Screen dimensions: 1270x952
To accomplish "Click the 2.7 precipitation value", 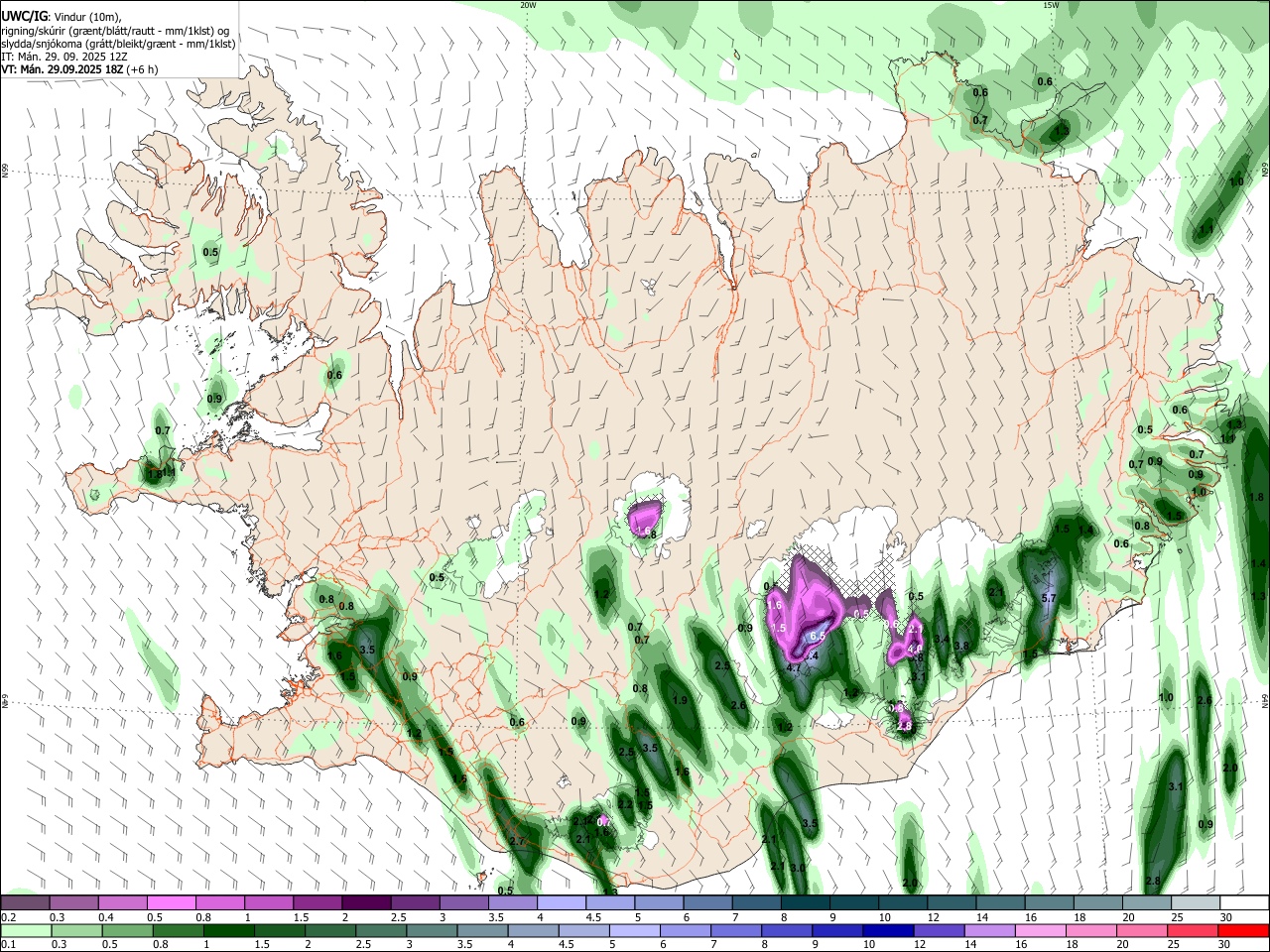I will (516, 841).
